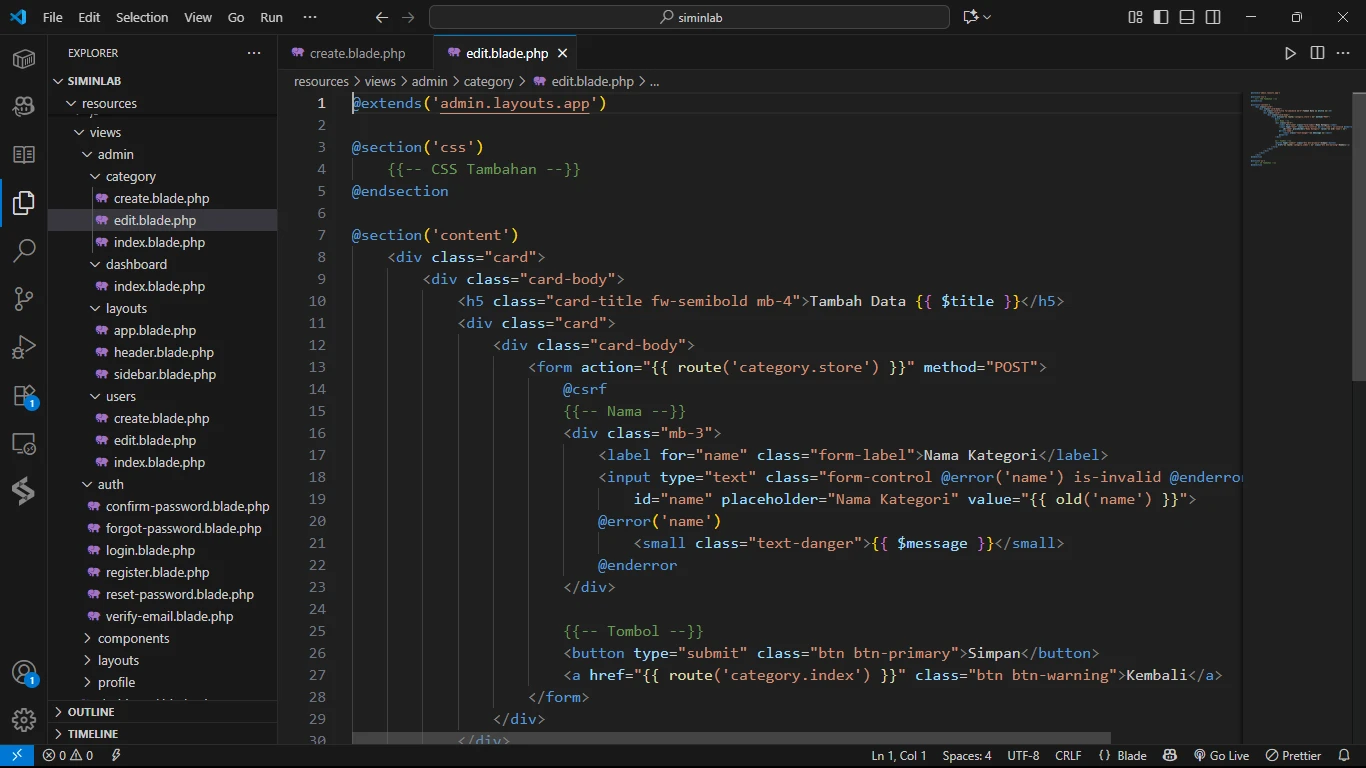1366x768 pixels.
Task: Click the Run Code play icon
Action: pos(1290,53)
